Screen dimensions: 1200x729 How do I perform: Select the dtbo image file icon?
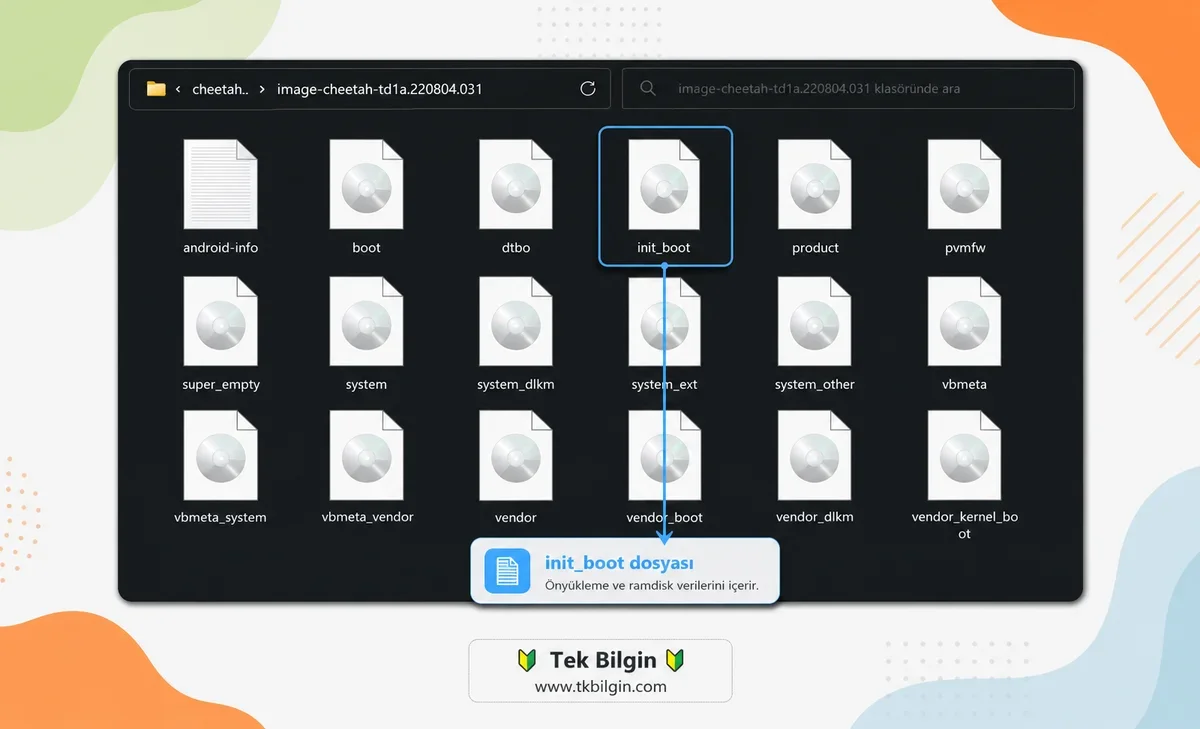tap(516, 184)
